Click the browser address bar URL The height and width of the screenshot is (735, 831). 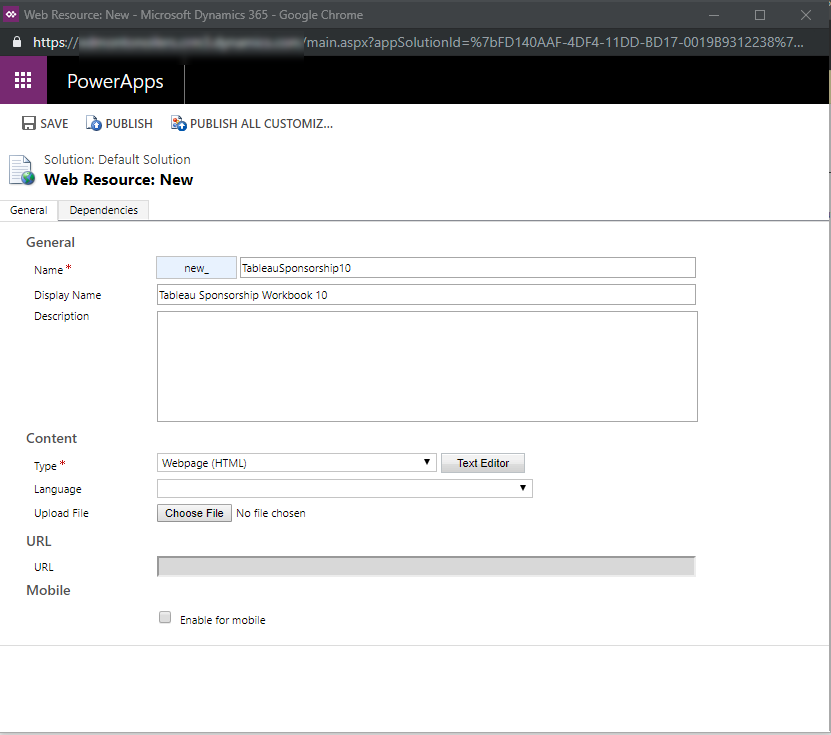tap(418, 42)
